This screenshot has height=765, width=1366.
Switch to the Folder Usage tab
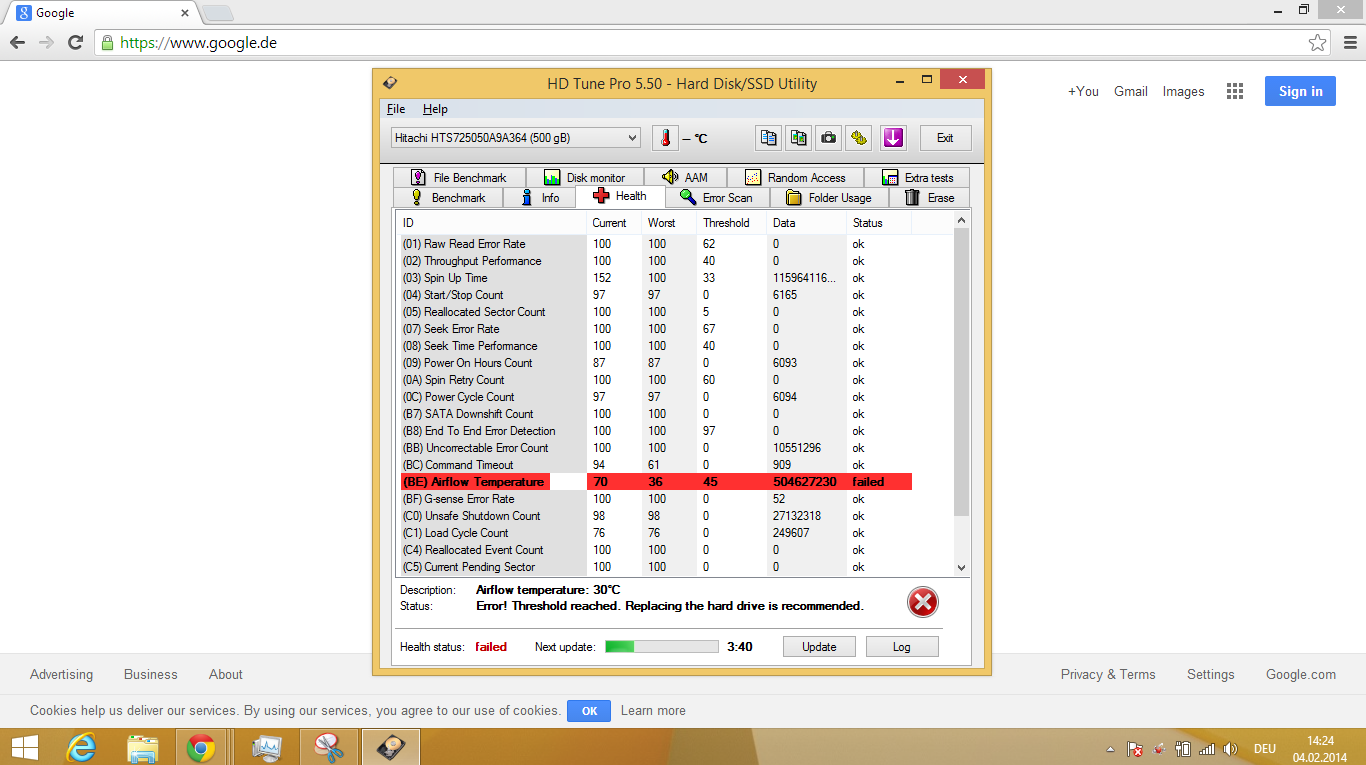click(x=828, y=197)
